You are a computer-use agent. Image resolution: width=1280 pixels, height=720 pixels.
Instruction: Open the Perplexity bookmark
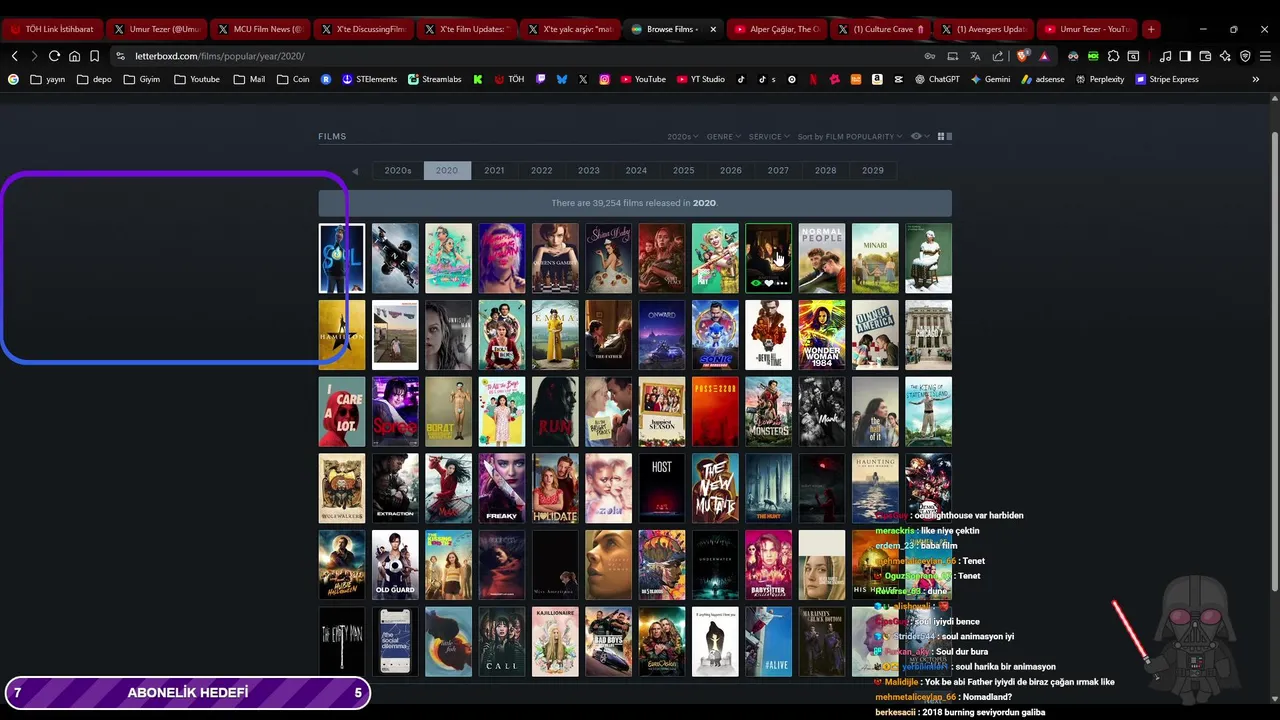[x=1101, y=79]
